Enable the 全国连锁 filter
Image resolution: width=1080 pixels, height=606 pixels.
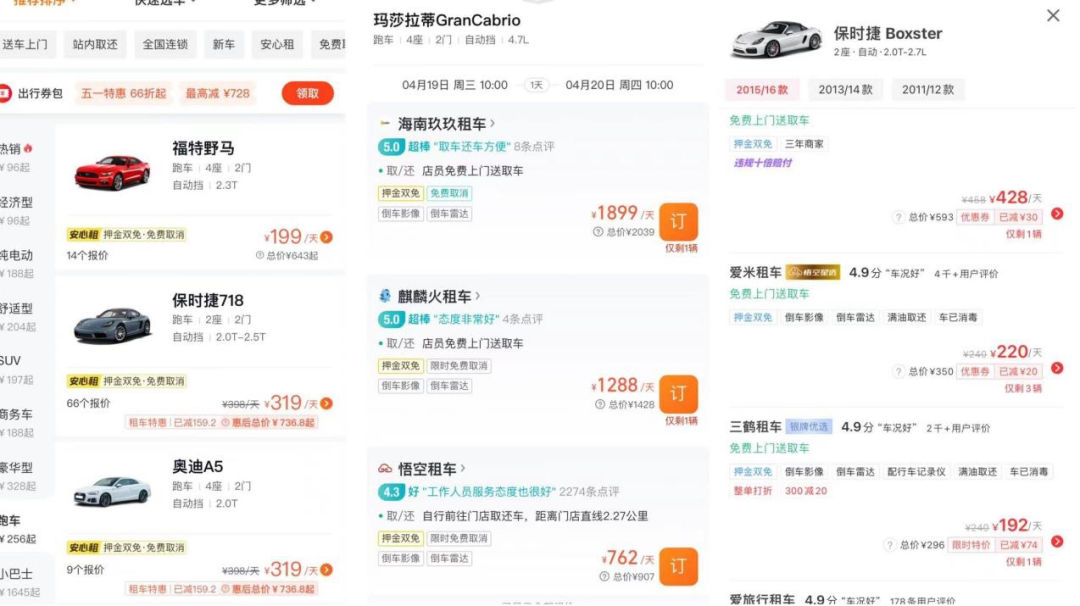(x=165, y=45)
